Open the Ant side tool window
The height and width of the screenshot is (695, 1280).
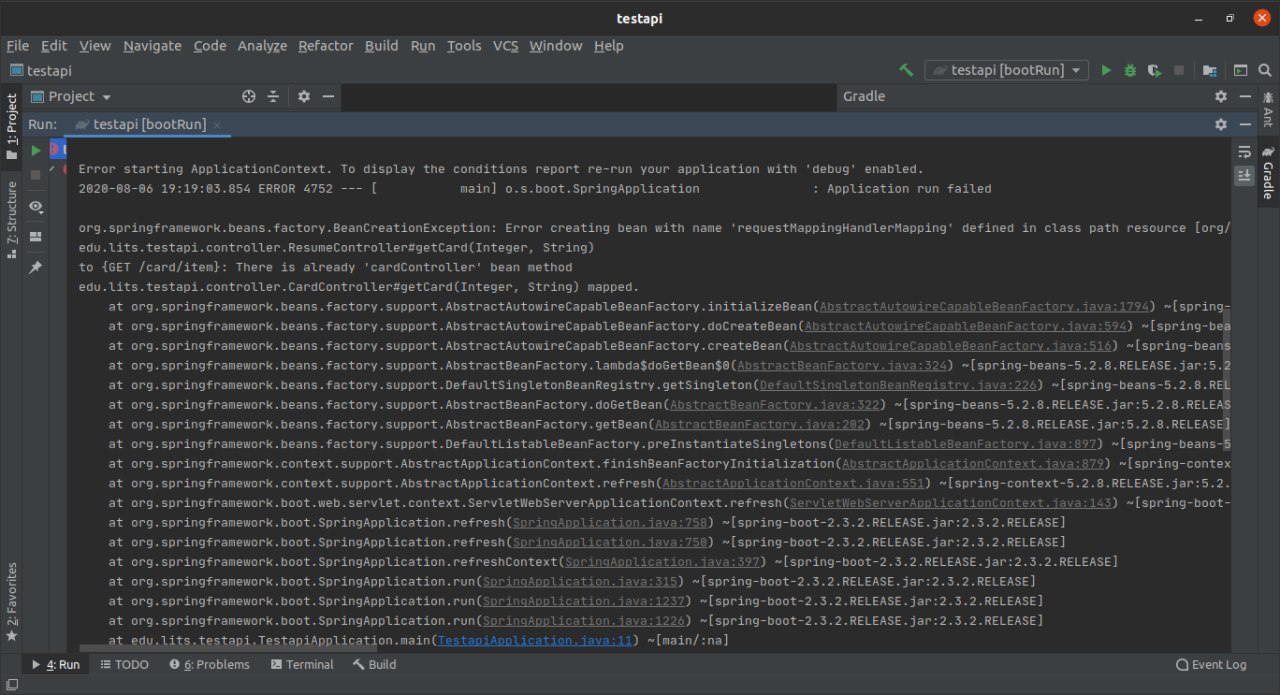pos(1268,109)
